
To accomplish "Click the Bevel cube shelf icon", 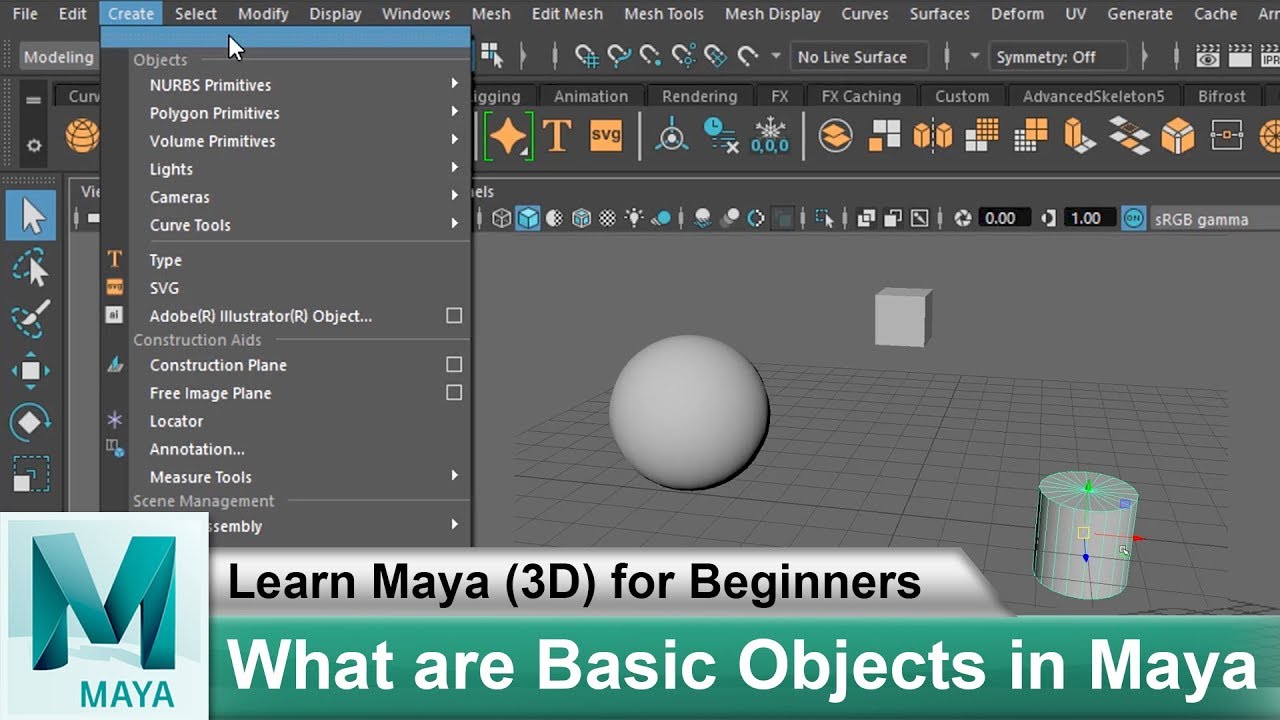I will point(1178,135).
